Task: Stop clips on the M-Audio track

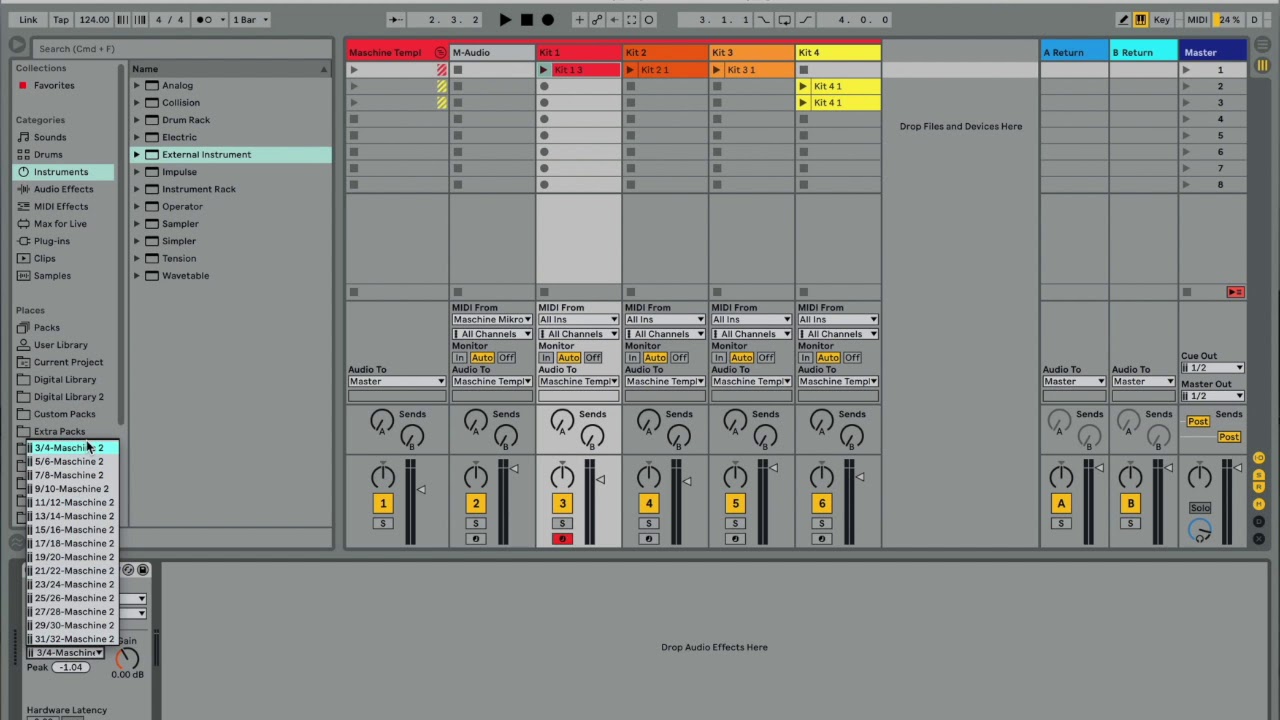Action: point(457,292)
